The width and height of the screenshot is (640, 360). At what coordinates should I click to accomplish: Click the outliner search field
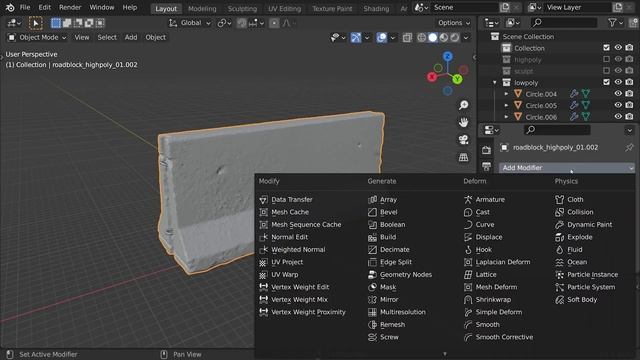coord(563,23)
